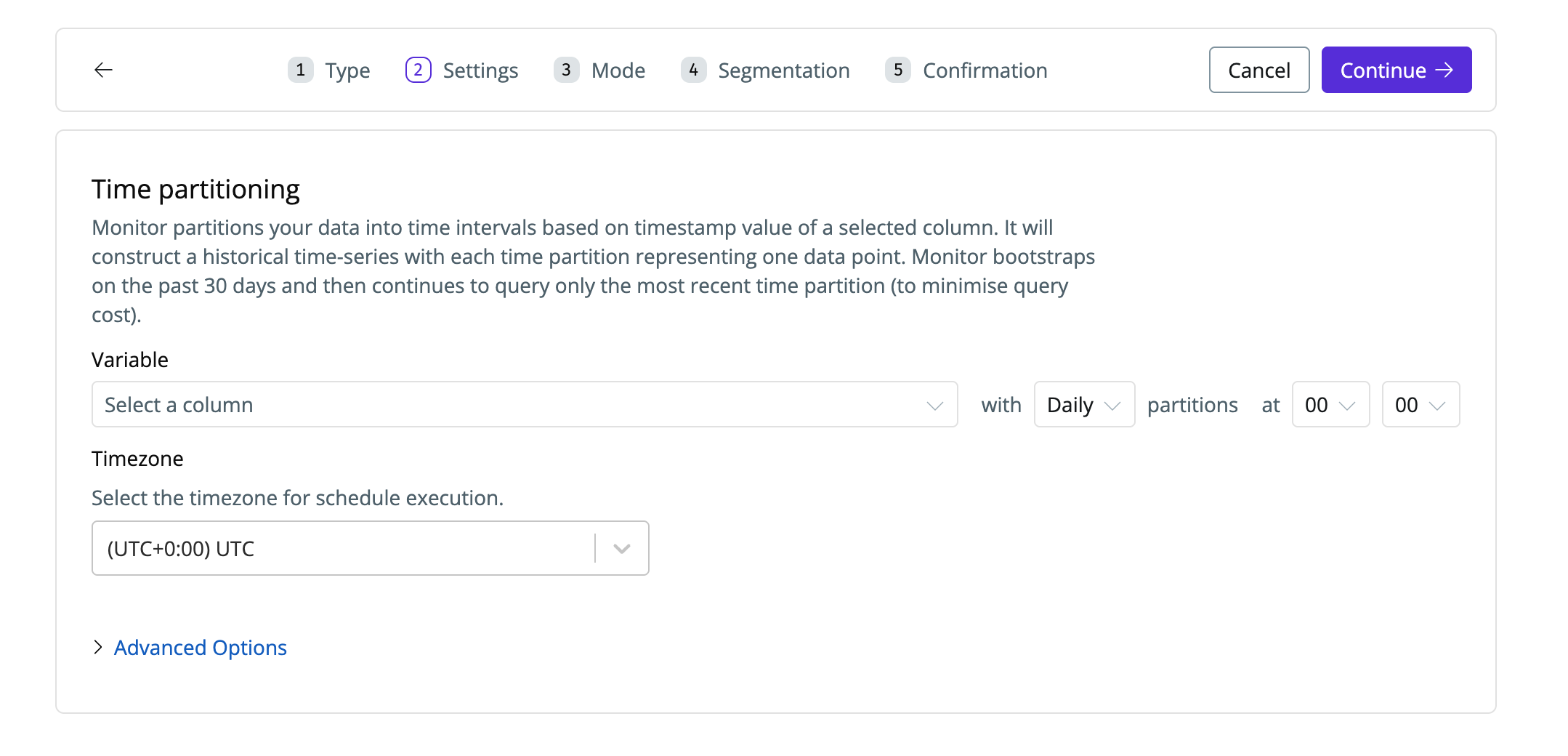Click the step 2 number badge

click(418, 70)
